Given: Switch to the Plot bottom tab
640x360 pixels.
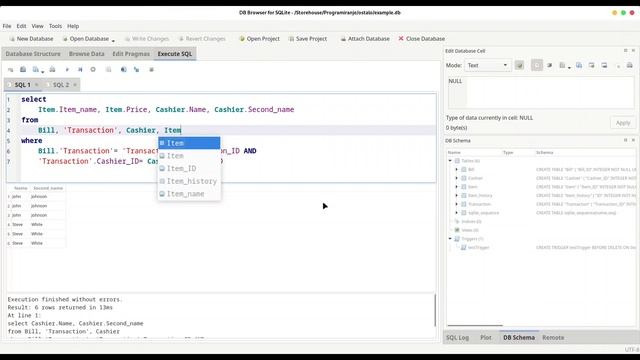Looking at the screenshot, I should (x=486, y=338).
